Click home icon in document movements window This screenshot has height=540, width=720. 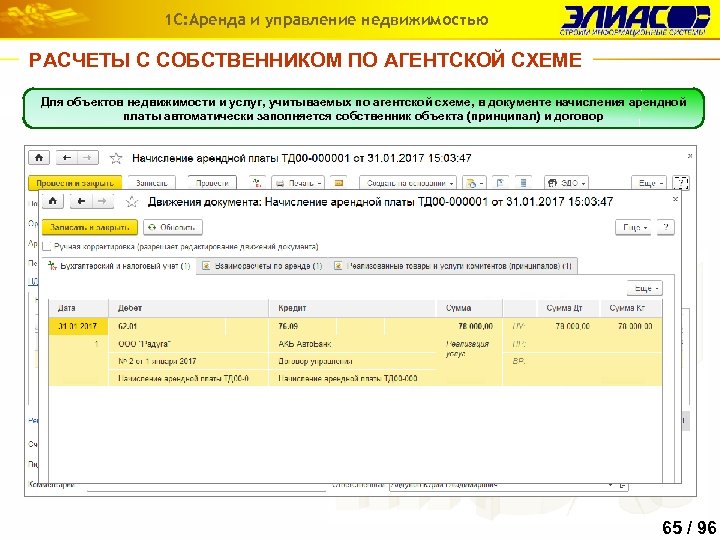53,201
